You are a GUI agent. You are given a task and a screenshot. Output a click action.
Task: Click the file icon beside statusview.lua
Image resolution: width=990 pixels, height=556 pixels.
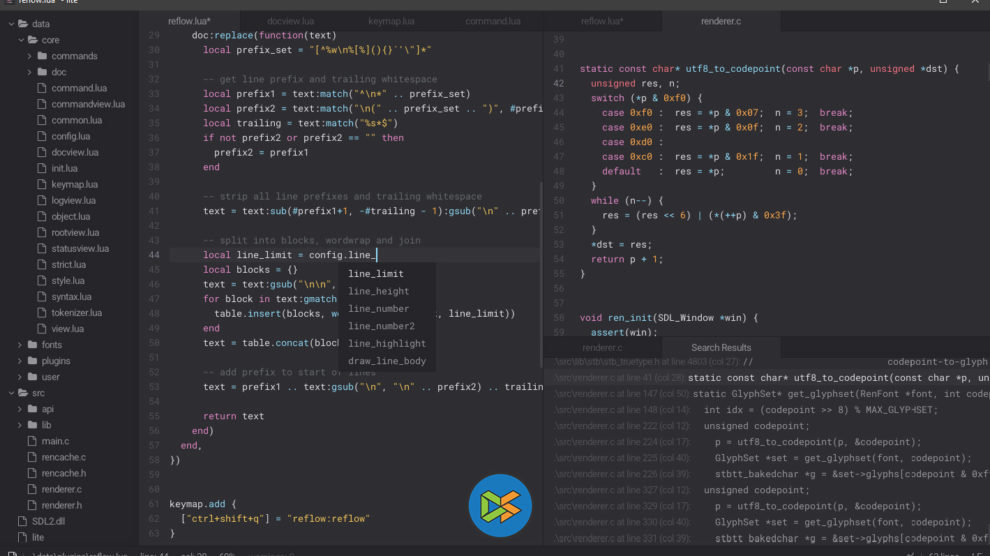click(x=42, y=249)
